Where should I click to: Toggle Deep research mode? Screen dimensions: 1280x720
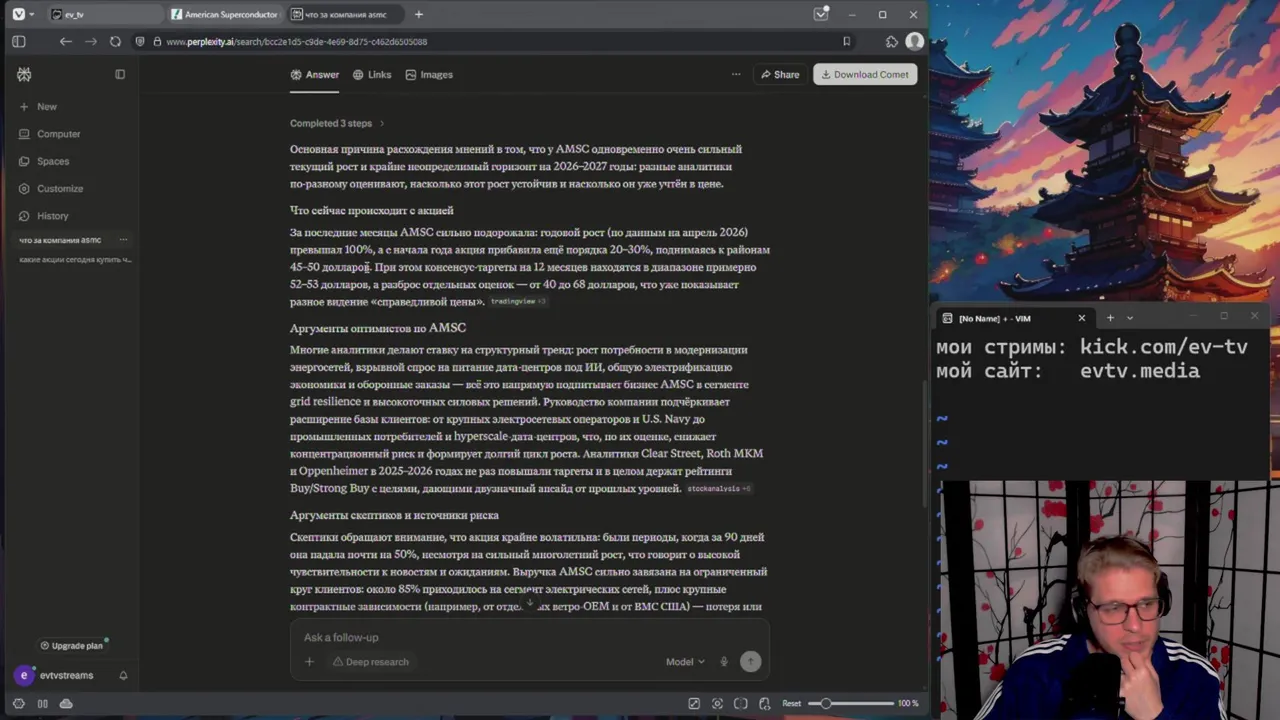point(371,661)
